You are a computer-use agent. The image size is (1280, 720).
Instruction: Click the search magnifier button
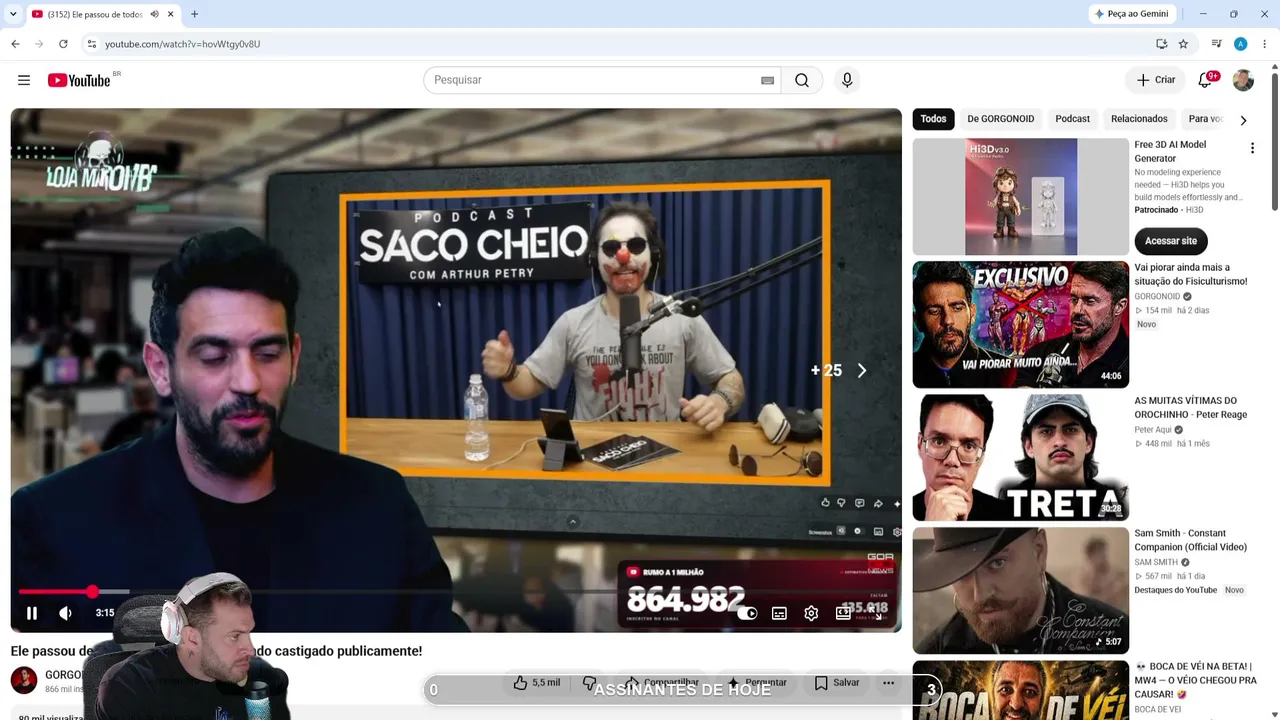[802, 80]
